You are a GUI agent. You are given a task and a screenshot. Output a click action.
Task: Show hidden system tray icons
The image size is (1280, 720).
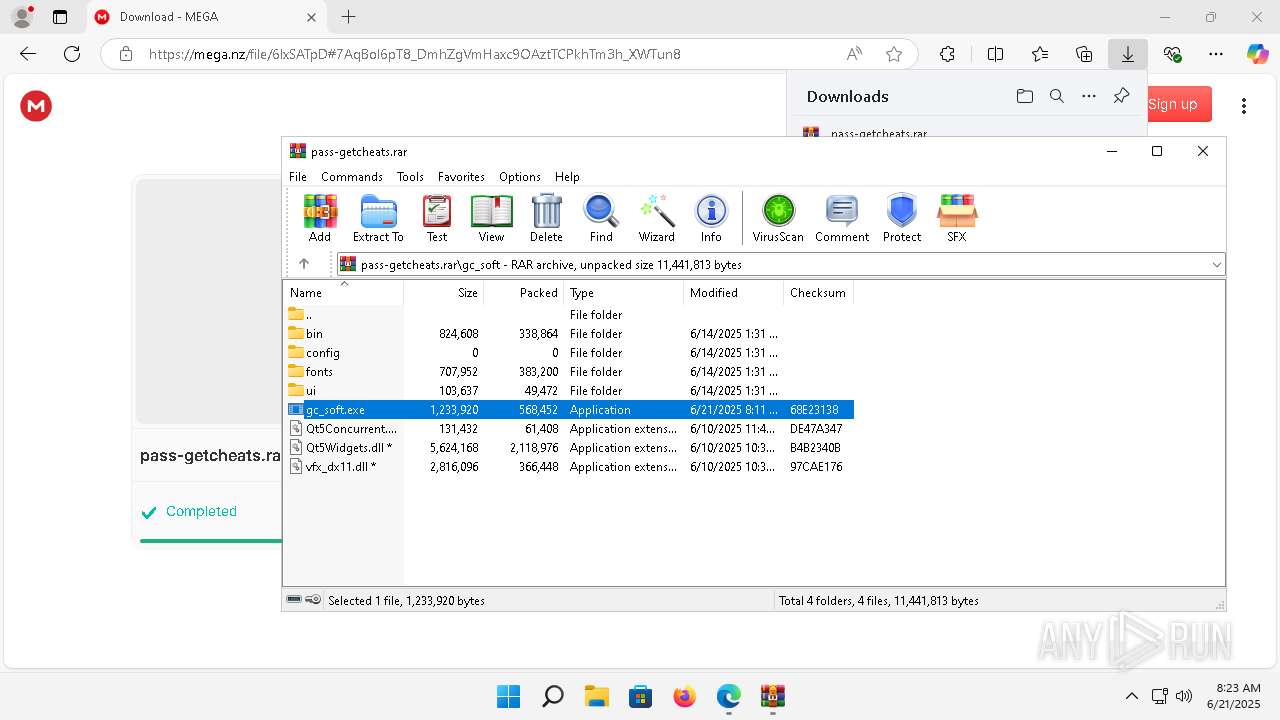(x=1131, y=696)
